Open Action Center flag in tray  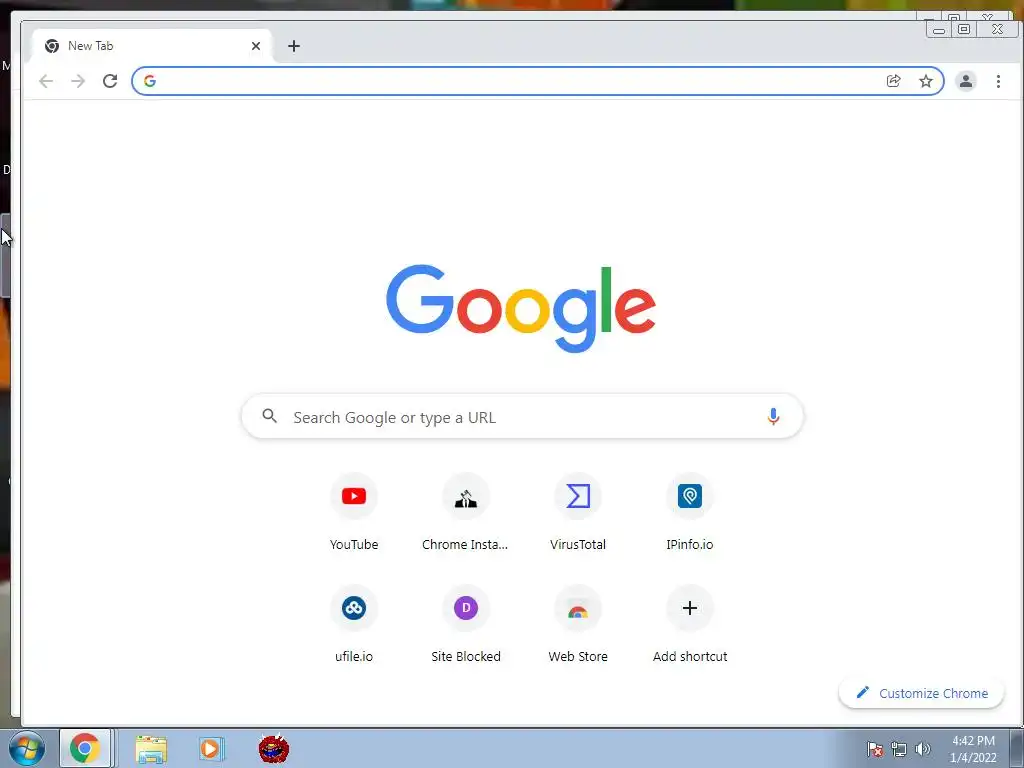click(x=875, y=749)
